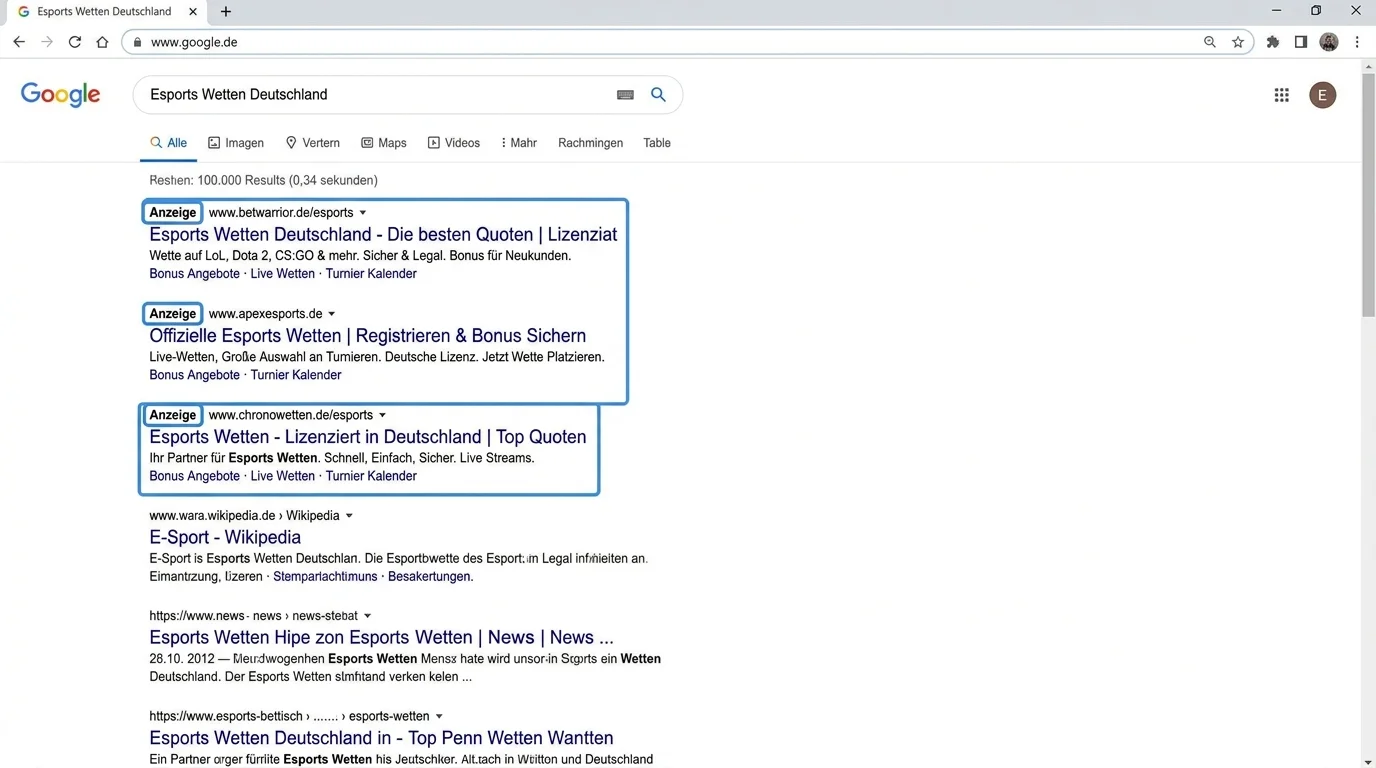Open on-screen keyboard icon in search box
This screenshot has height=768, width=1376.
[625, 95]
